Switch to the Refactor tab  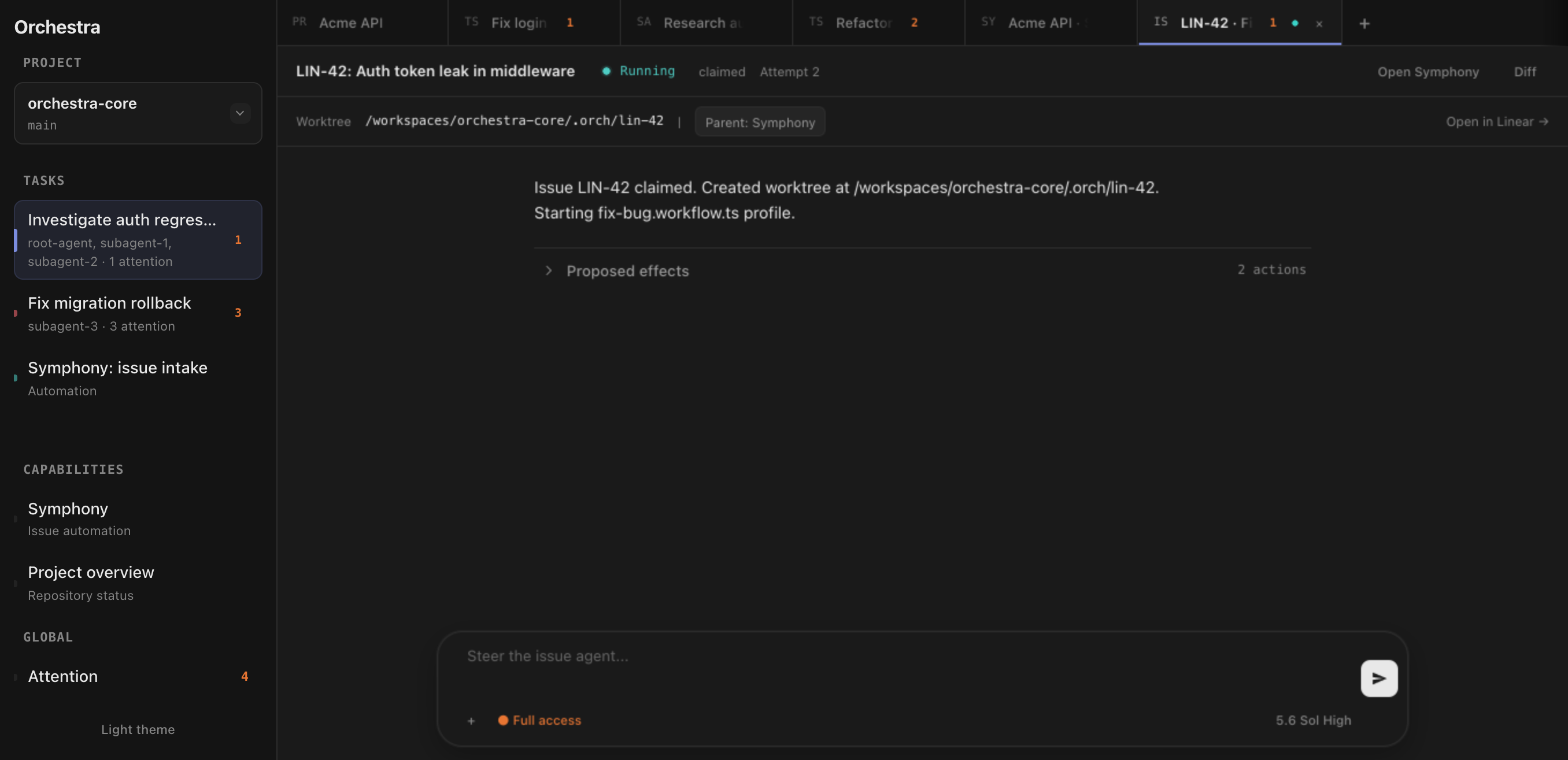click(878, 23)
